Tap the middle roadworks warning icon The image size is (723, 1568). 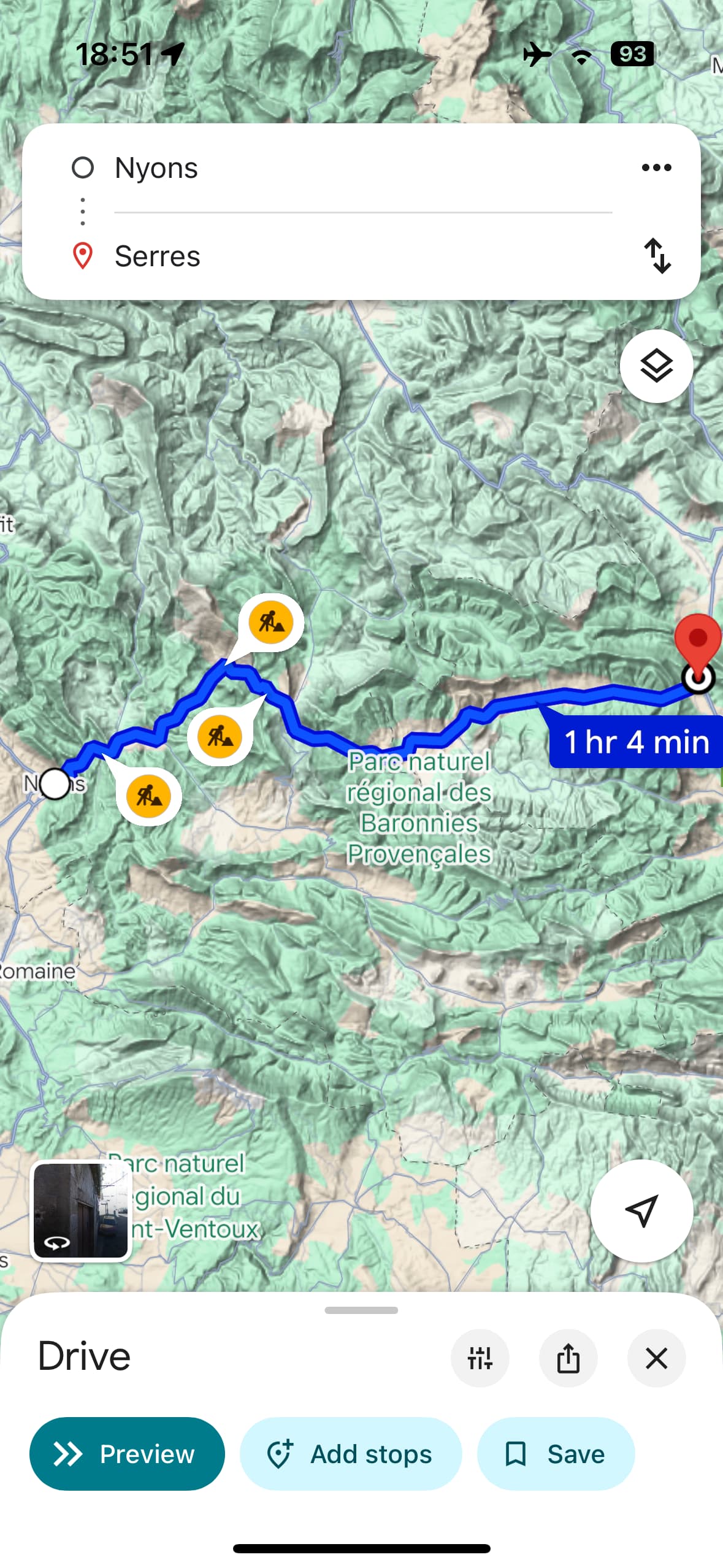[220, 735]
